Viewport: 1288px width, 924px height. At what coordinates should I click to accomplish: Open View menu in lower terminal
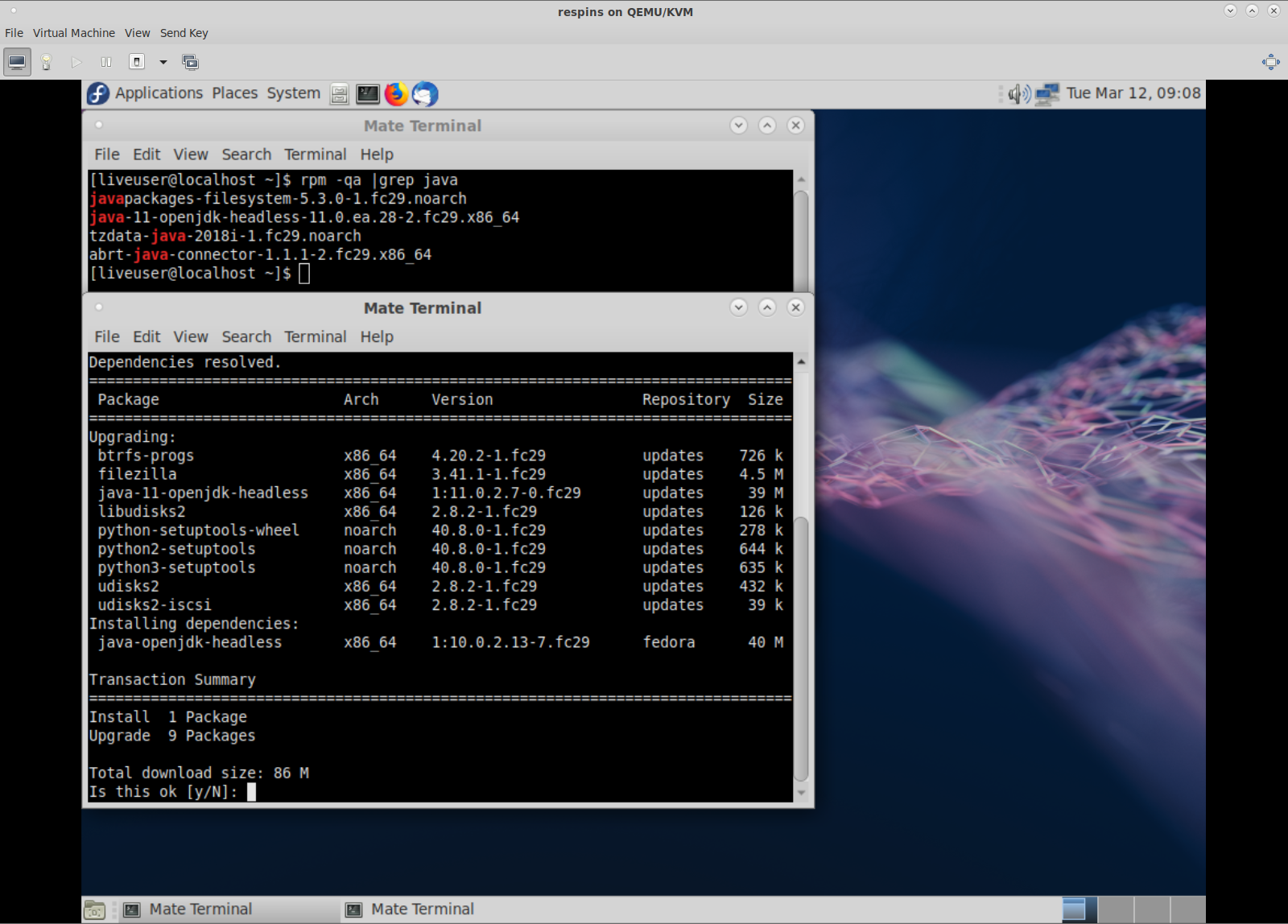coord(191,337)
